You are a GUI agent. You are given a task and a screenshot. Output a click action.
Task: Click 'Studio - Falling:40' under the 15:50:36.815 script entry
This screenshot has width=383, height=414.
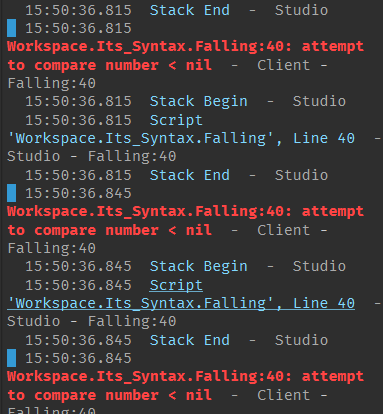(92, 156)
